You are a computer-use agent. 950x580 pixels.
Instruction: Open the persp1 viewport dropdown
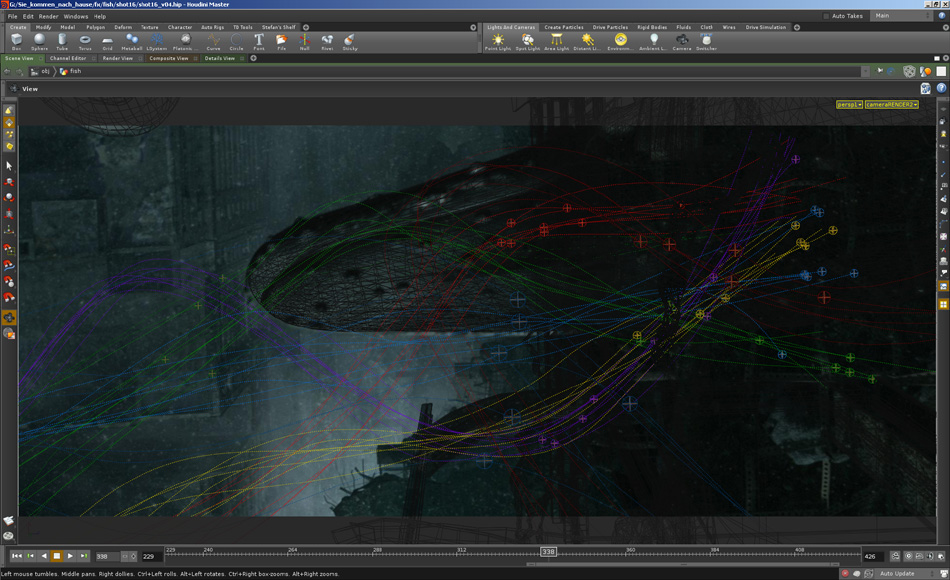[x=849, y=104]
